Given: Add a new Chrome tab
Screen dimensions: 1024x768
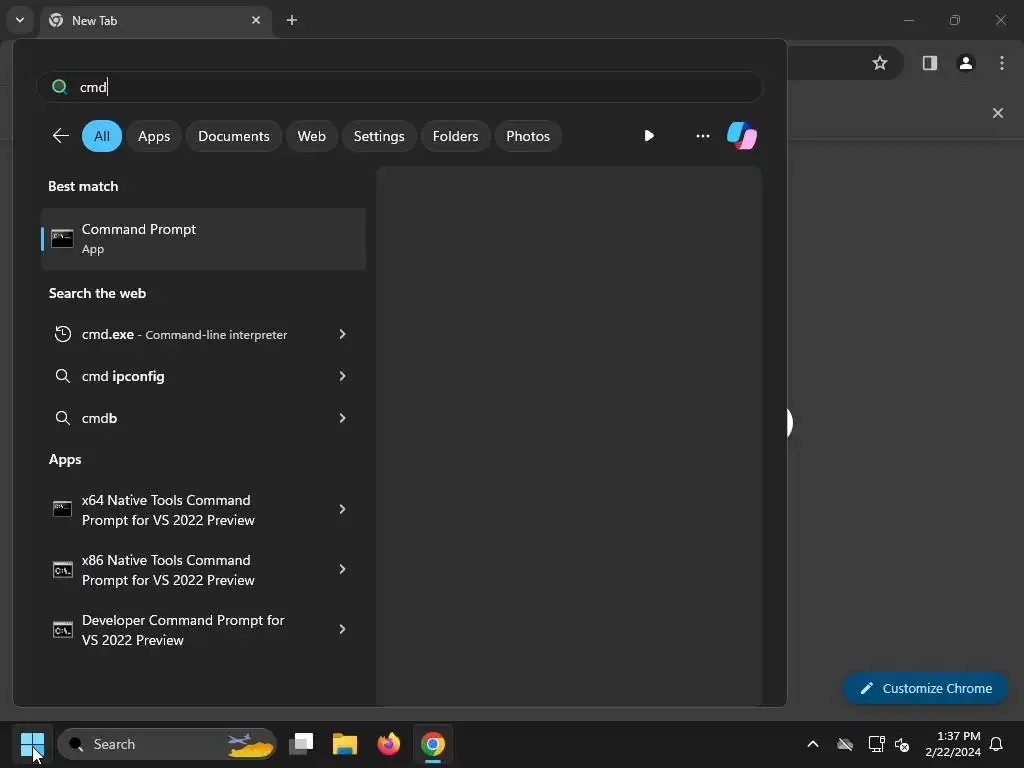Looking at the screenshot, I should pyautogui.click(x=292, y=20).
